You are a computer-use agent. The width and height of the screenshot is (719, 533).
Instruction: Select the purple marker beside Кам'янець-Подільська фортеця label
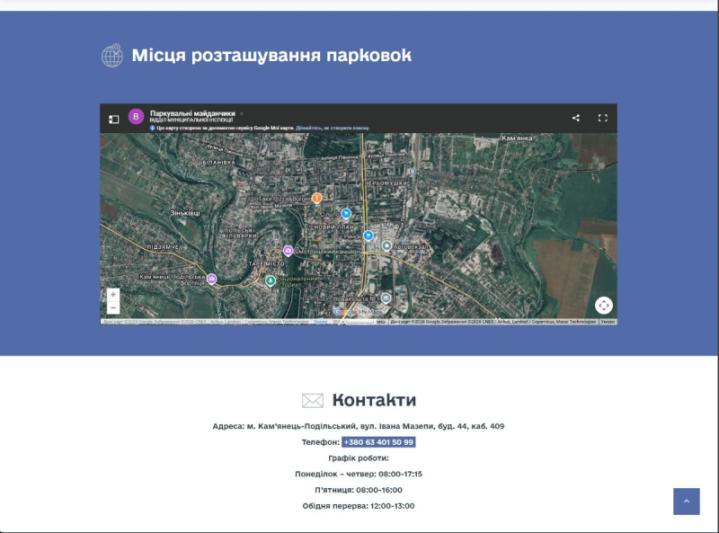point(211,279)
